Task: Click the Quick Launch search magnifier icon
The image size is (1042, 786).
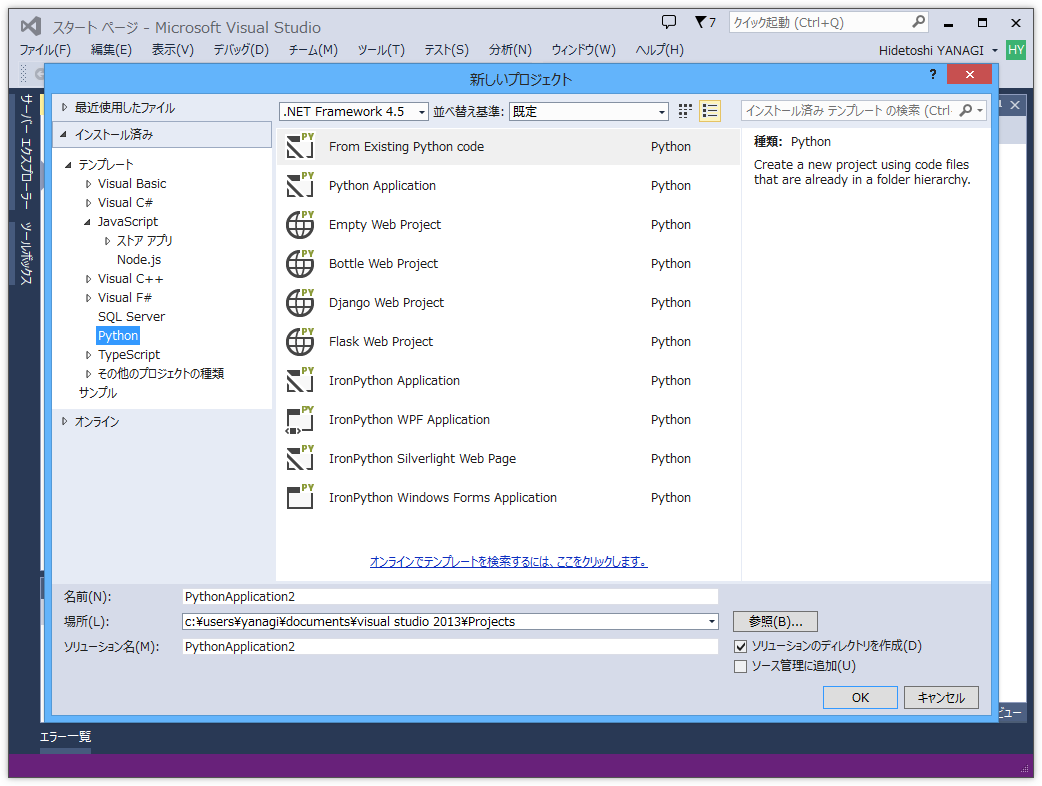Action: pos(918,22)
